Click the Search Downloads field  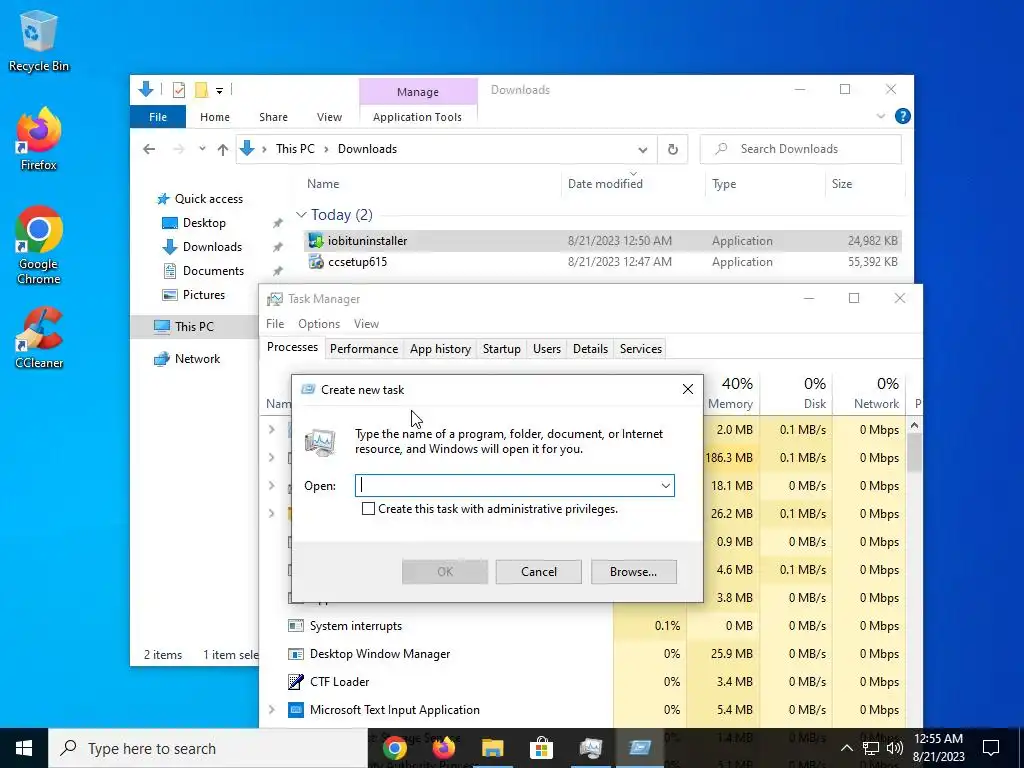(801, 149)
